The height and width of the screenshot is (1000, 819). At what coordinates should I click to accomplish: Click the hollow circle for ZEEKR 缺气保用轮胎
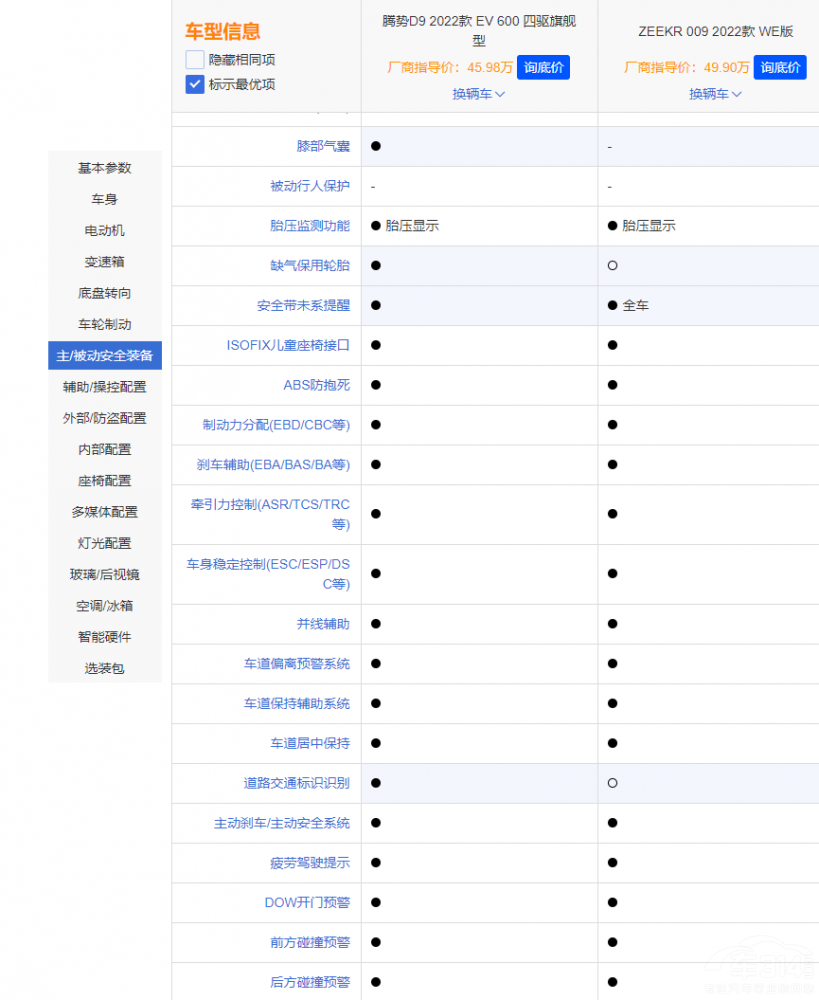click(612, 266)
